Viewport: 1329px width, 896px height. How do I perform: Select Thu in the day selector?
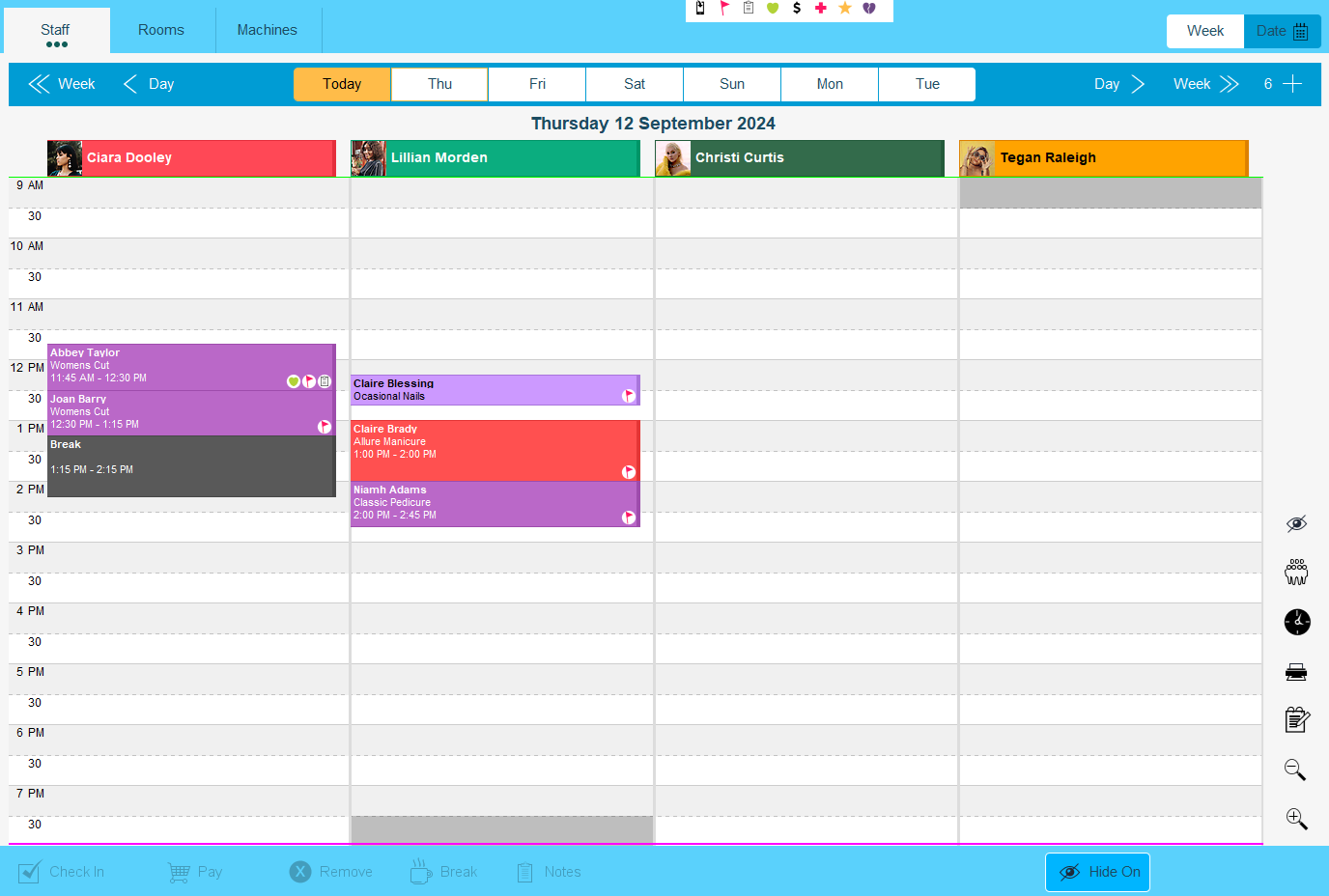coord(439,84)
